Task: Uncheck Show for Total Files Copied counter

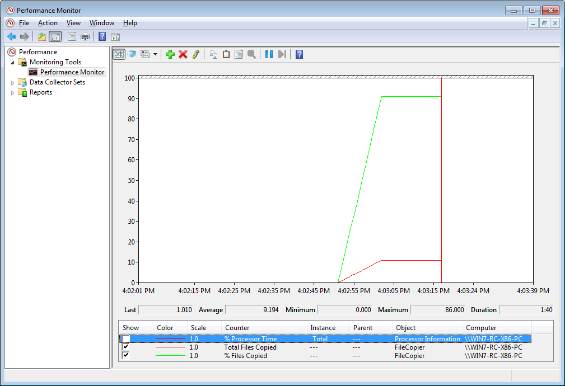Action: 126,347
